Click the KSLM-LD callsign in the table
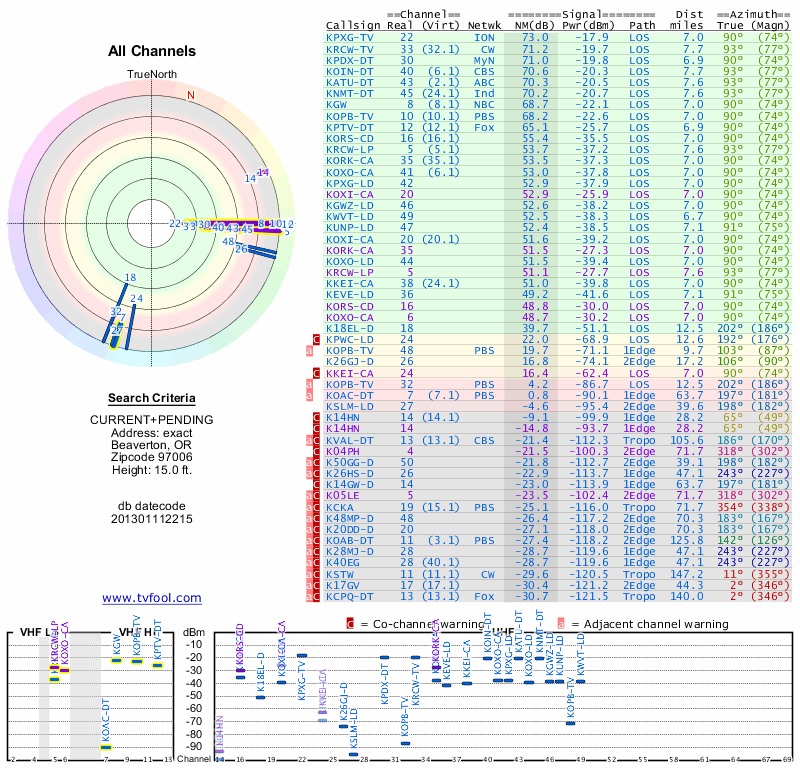This screenshot has height=768, width=800. pos(350,407)
